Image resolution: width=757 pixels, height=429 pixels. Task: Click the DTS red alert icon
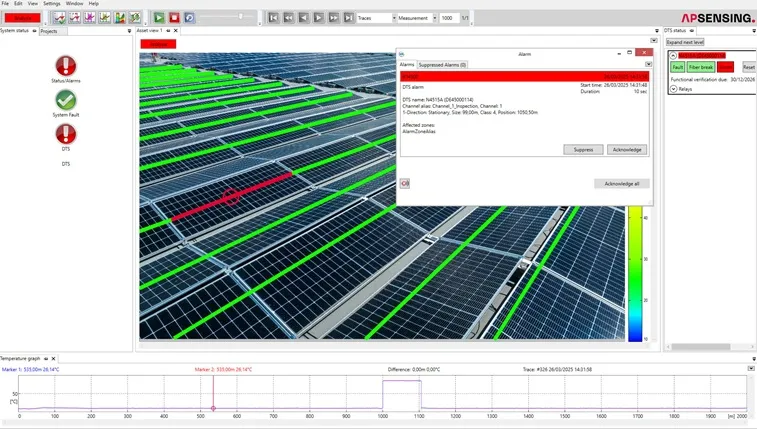pyautogui.click(x=66, y=134)
